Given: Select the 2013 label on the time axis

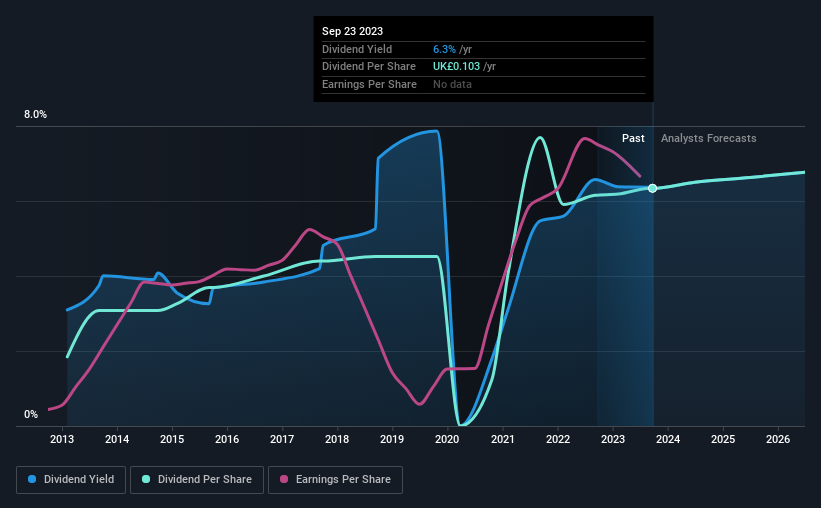Looking at the screenshot, I should coord(62,439).
